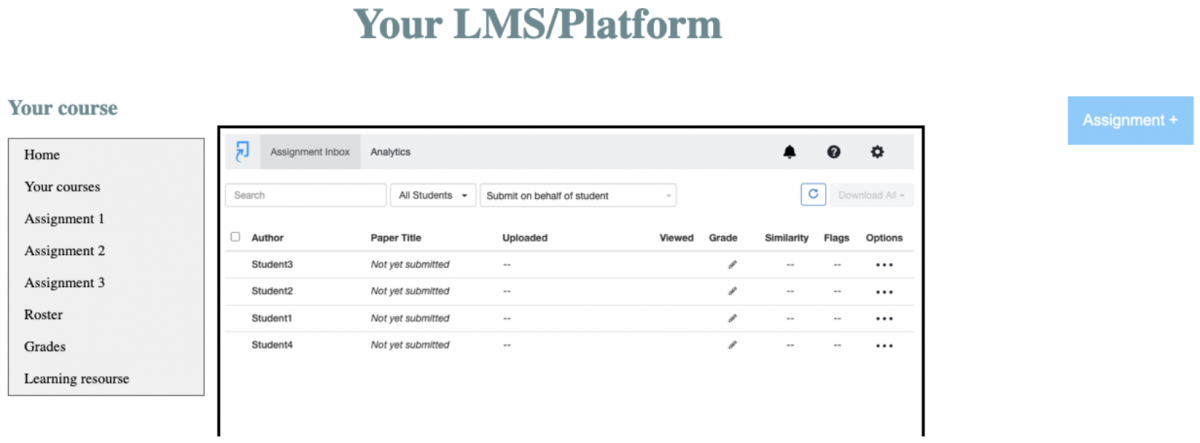Click the refresh inbox icon
Image resolution: width=1200 pixels, height=443 pixels.
[x=812, y=195]
